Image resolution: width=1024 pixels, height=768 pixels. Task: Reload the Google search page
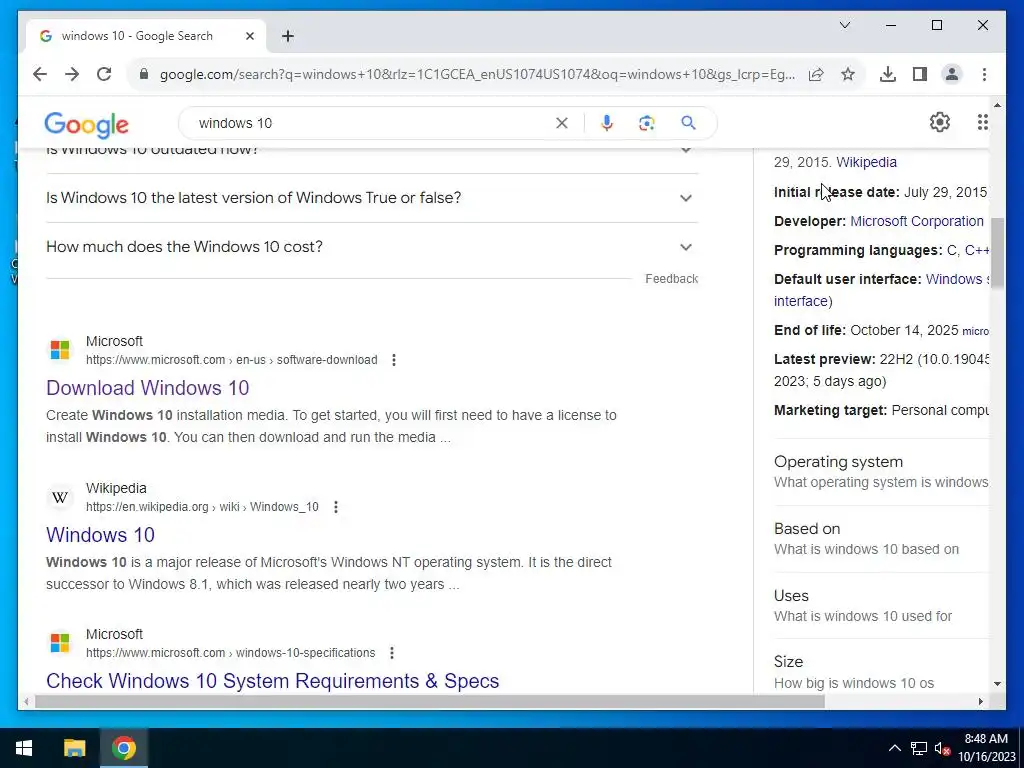104,74
